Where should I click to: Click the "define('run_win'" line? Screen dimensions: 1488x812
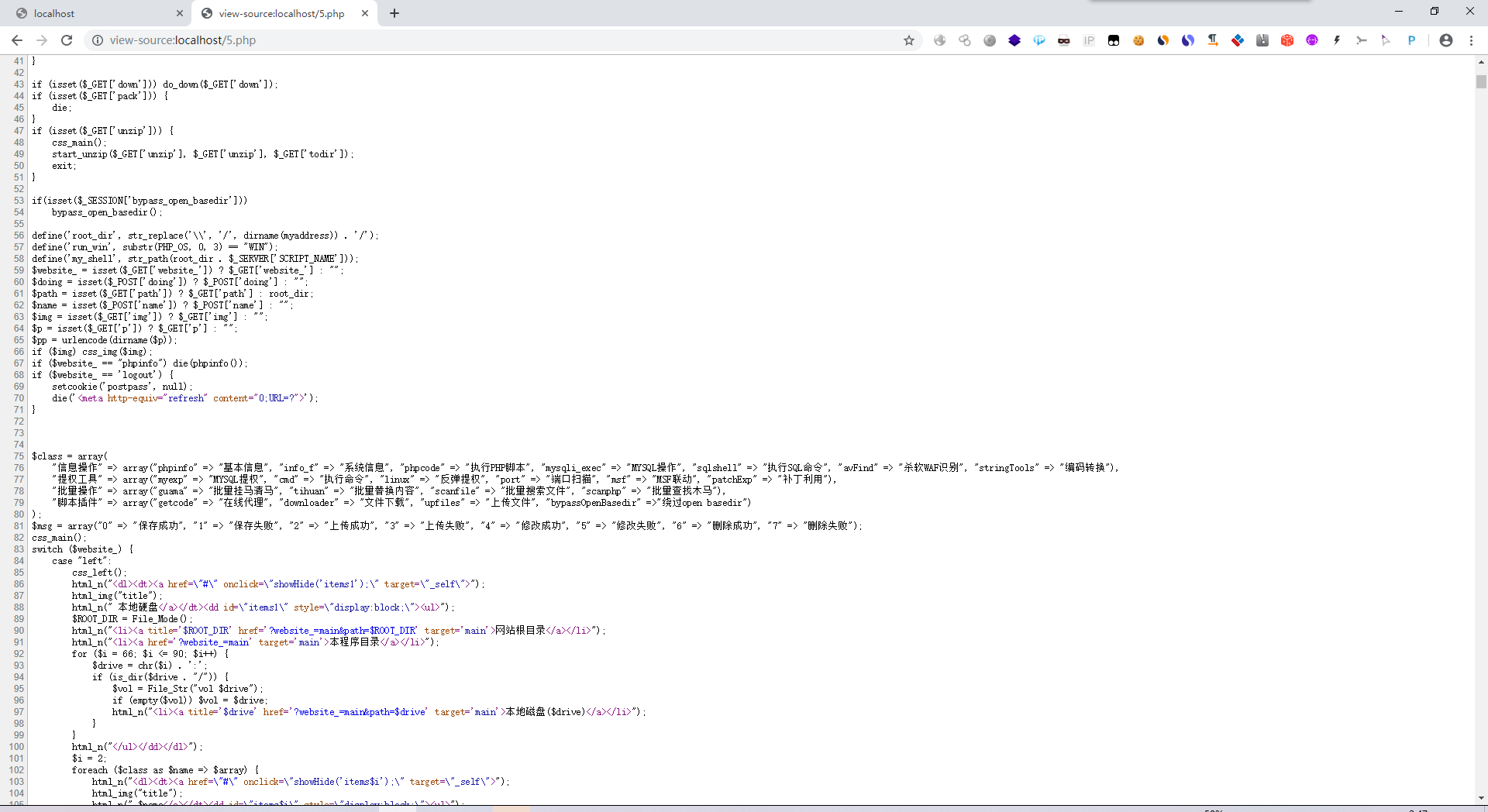pos(154,247)
